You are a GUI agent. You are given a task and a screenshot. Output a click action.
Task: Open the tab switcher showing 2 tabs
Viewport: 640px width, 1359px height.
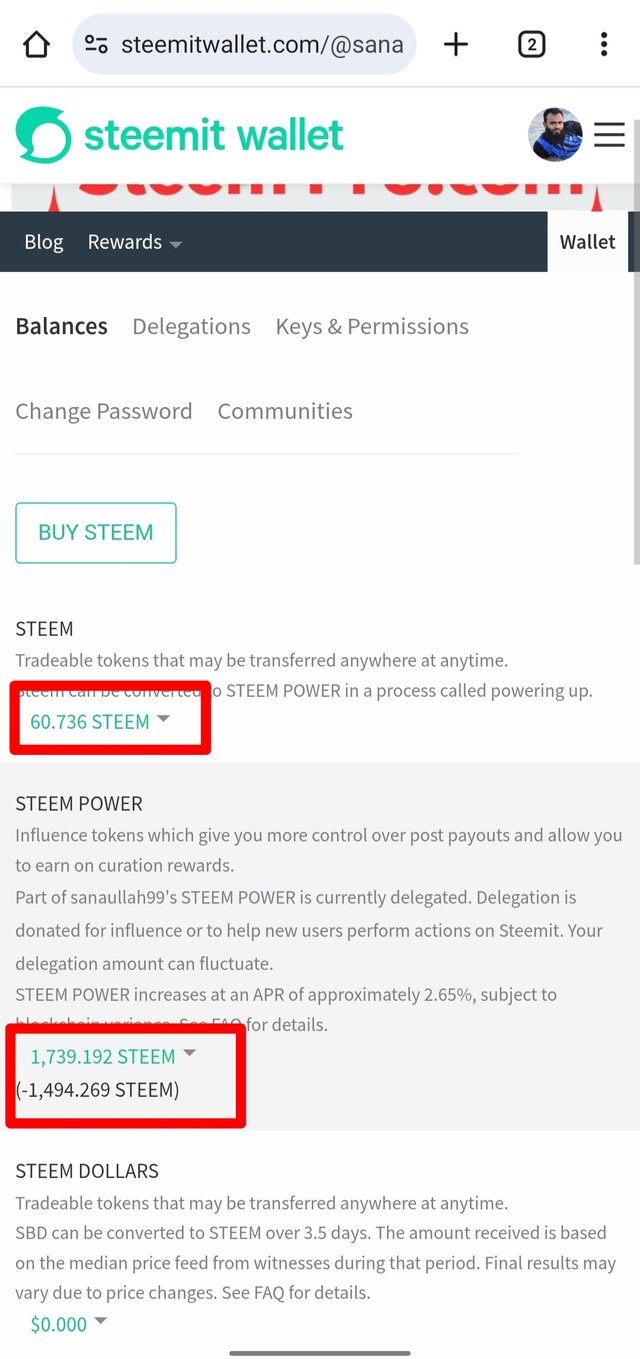pyautogui.click(x=531, y=44)
